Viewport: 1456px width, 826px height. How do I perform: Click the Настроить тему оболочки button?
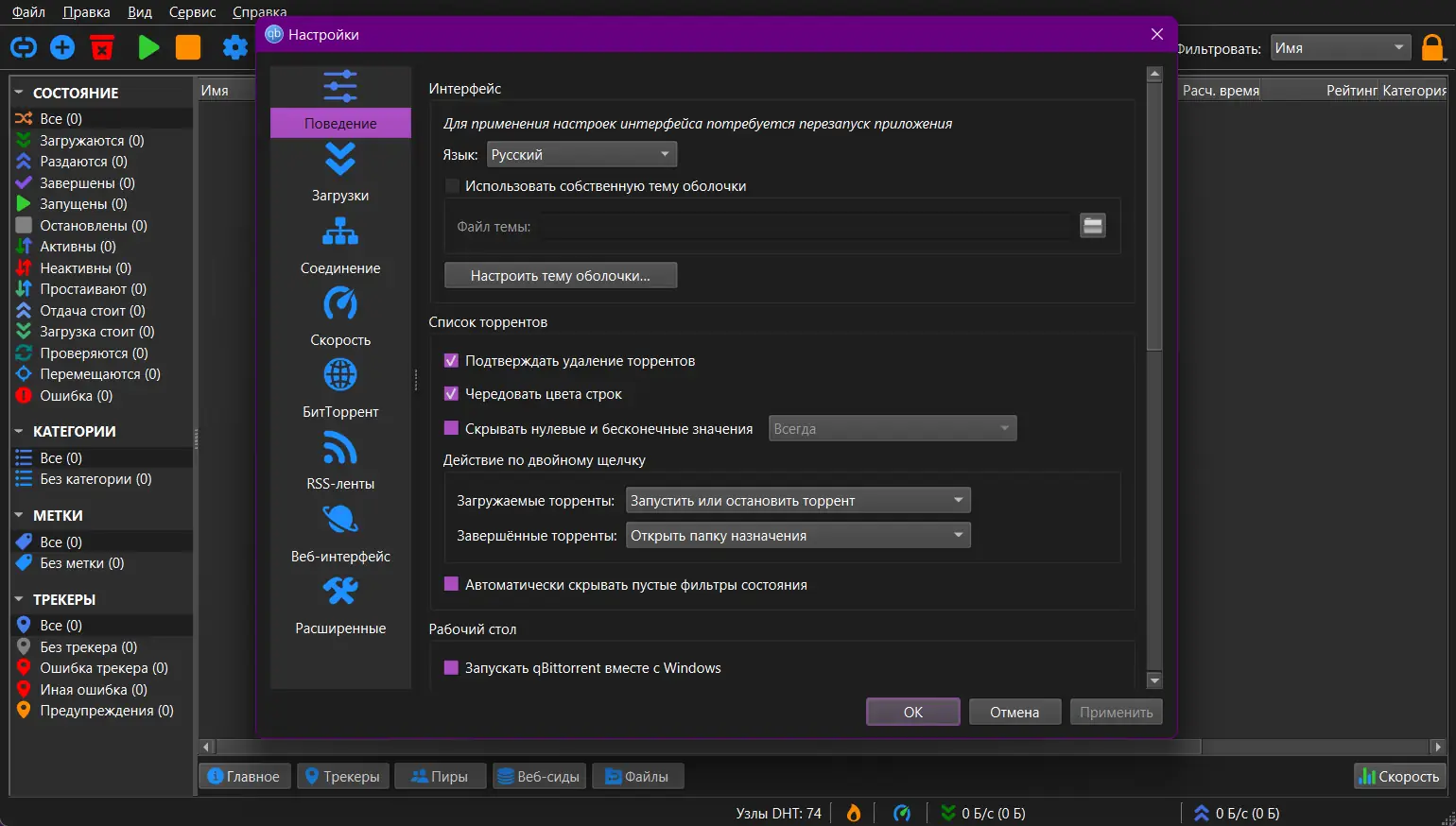pos(561,276)
